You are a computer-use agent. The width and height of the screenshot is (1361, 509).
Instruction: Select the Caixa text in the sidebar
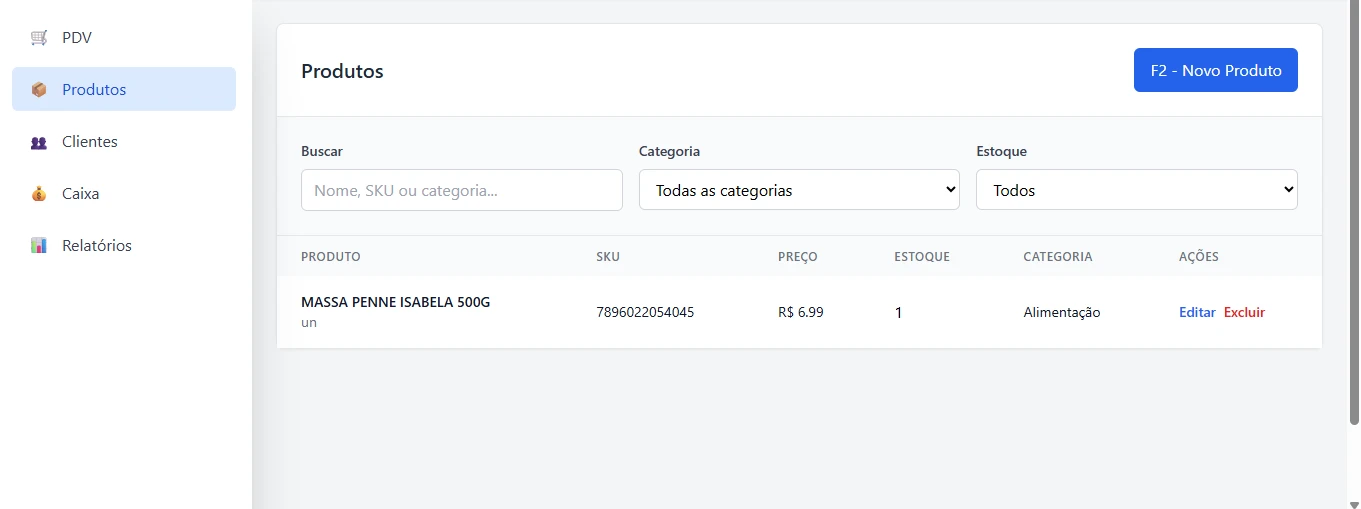81,194
